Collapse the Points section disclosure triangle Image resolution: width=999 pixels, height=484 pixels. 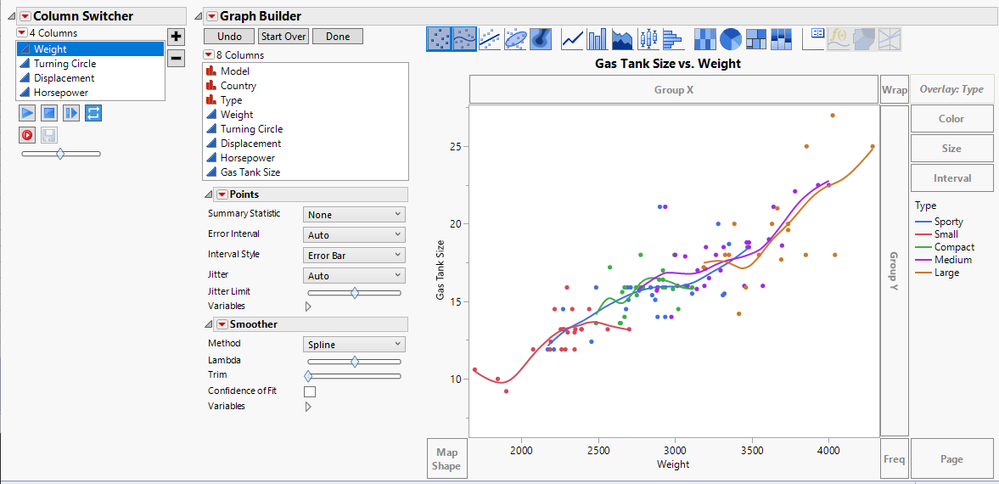pos(208,194)
